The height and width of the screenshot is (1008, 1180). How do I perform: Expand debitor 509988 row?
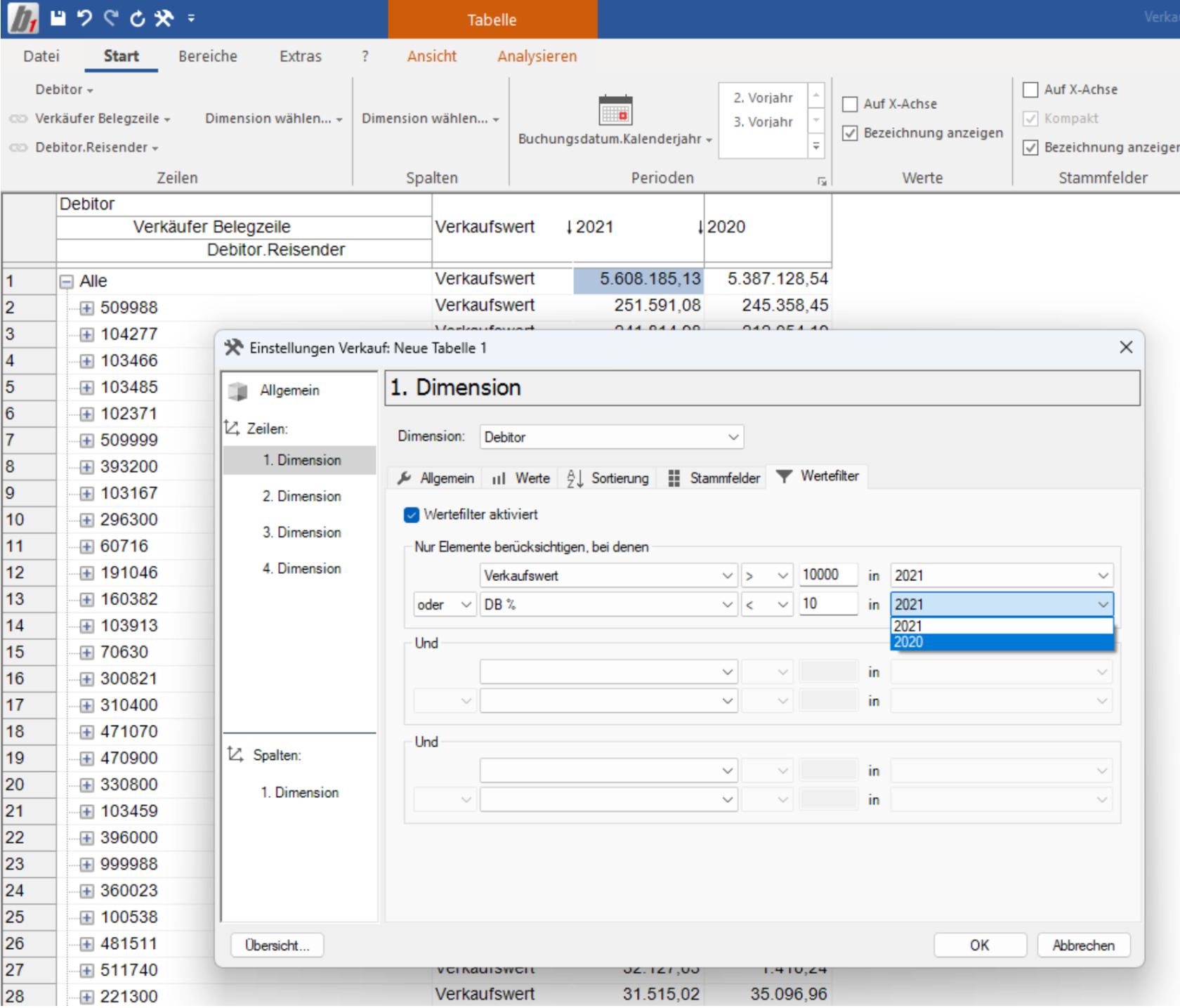(86, 308)
